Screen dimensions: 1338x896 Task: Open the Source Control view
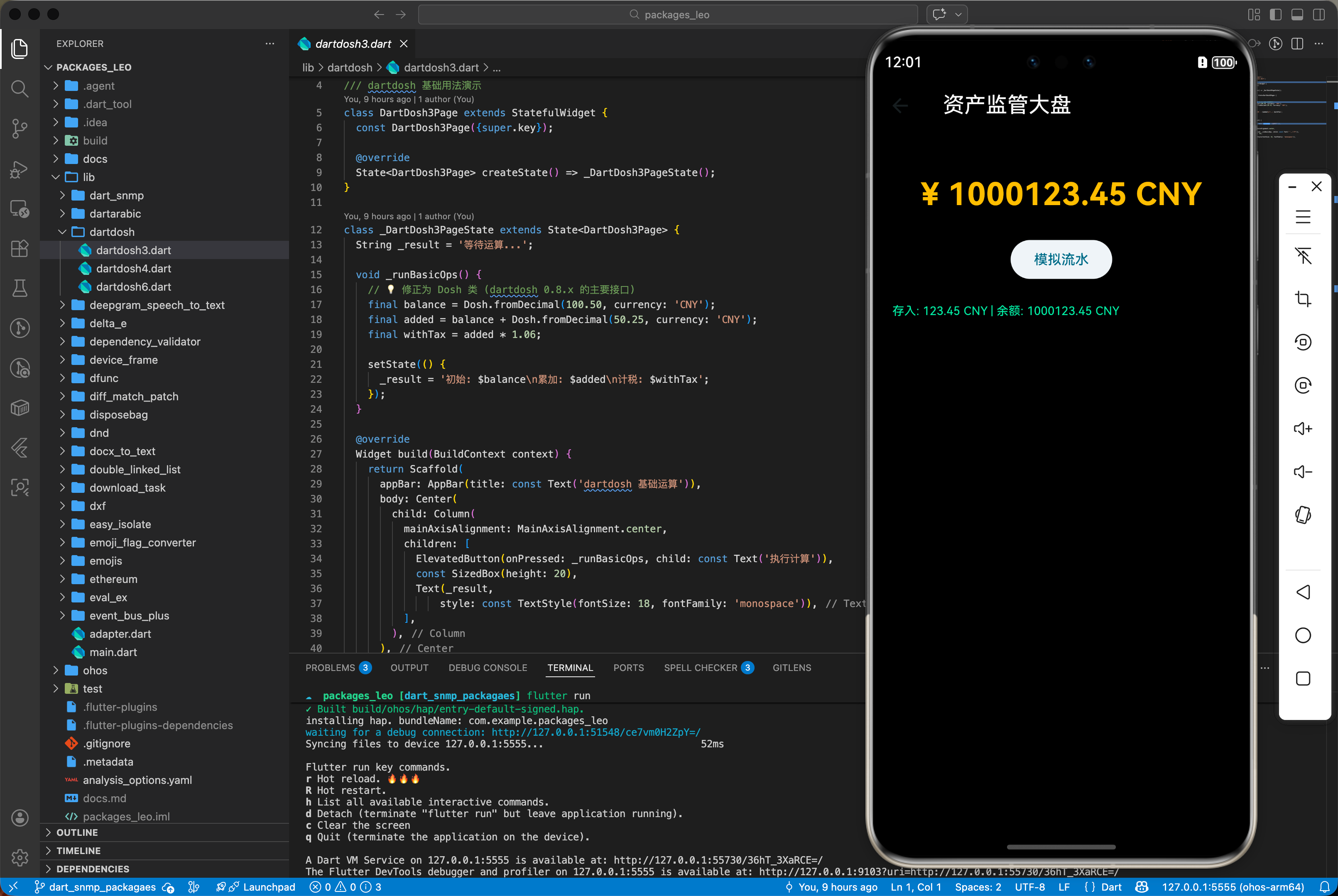pos(20,128)
